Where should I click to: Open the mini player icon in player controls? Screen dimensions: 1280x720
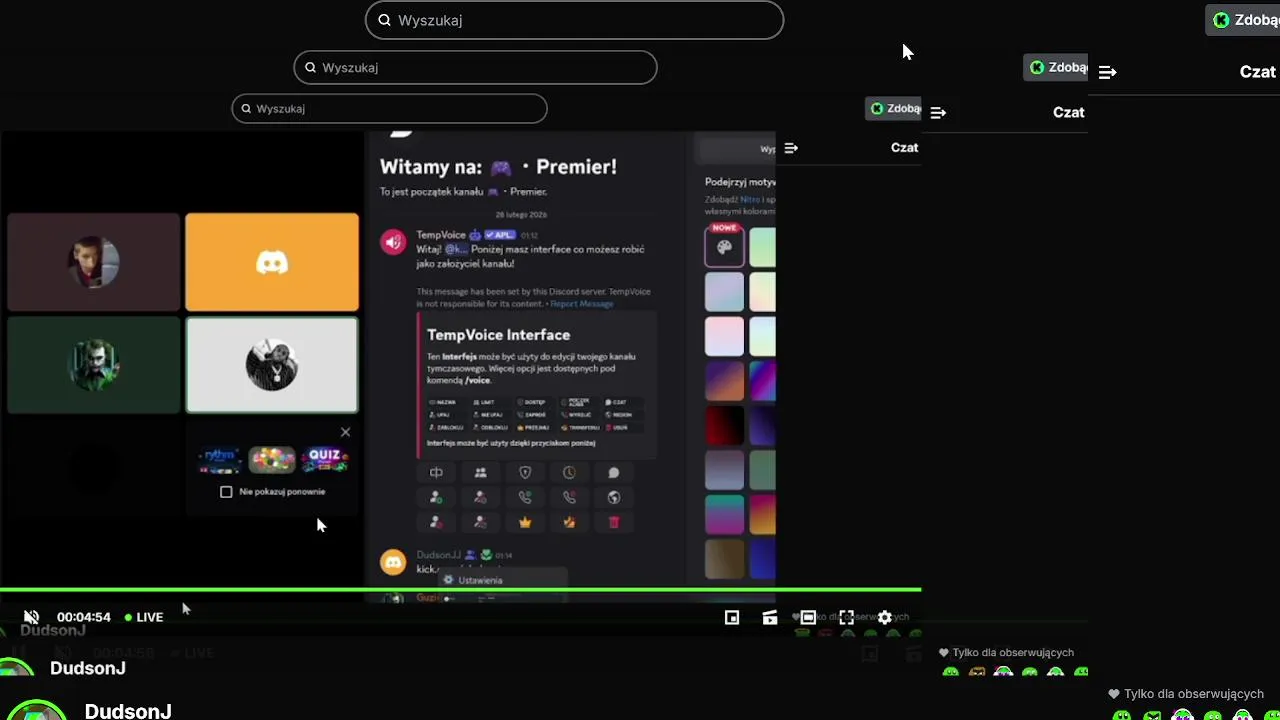point(732,618)
